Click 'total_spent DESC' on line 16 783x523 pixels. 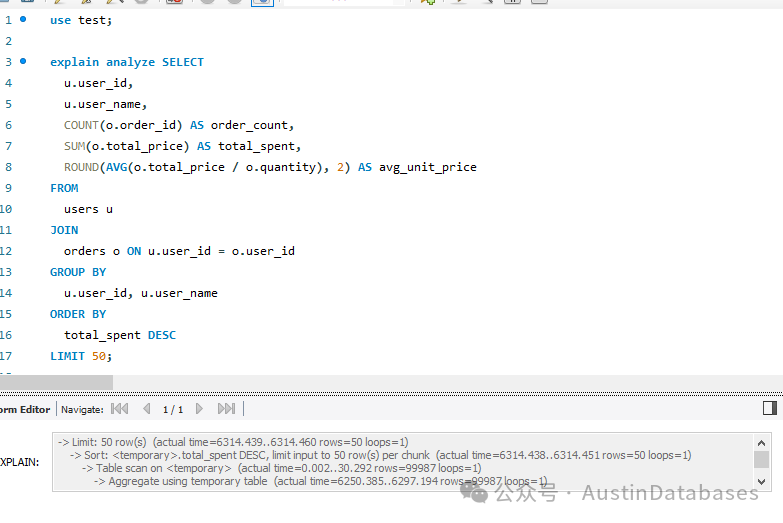click(x=120, y=335)
